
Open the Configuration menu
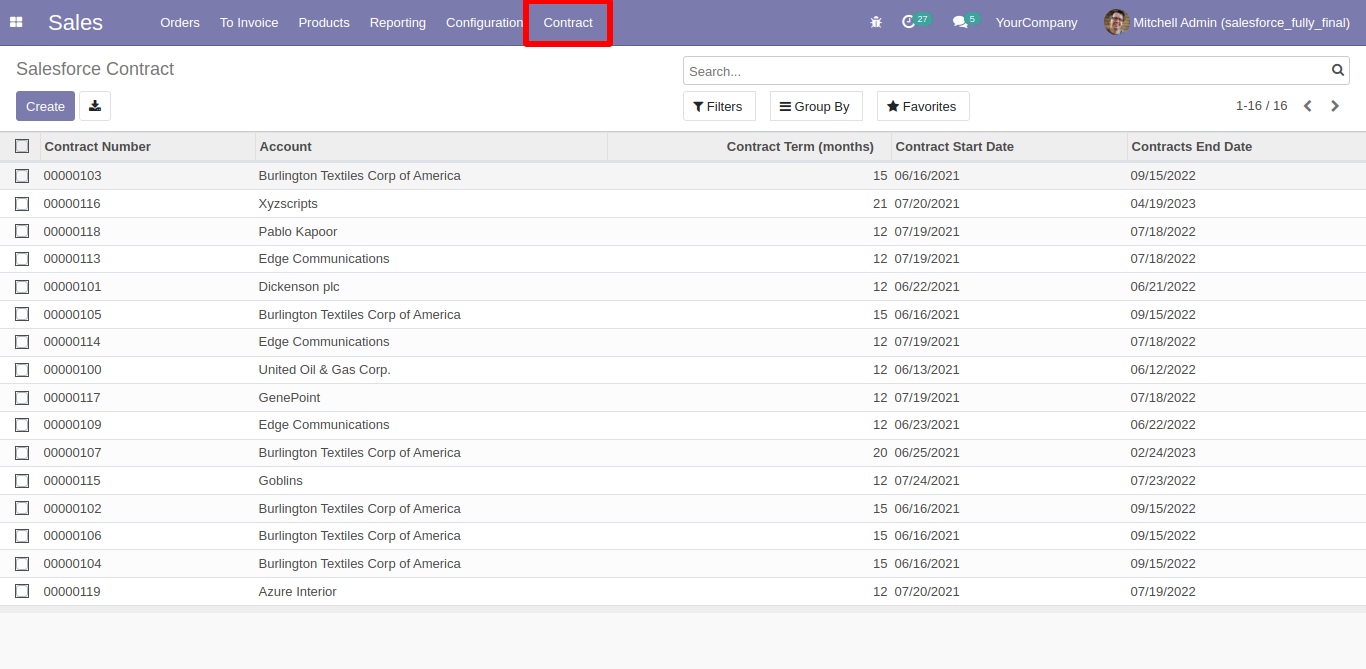(x=484, y=22)
